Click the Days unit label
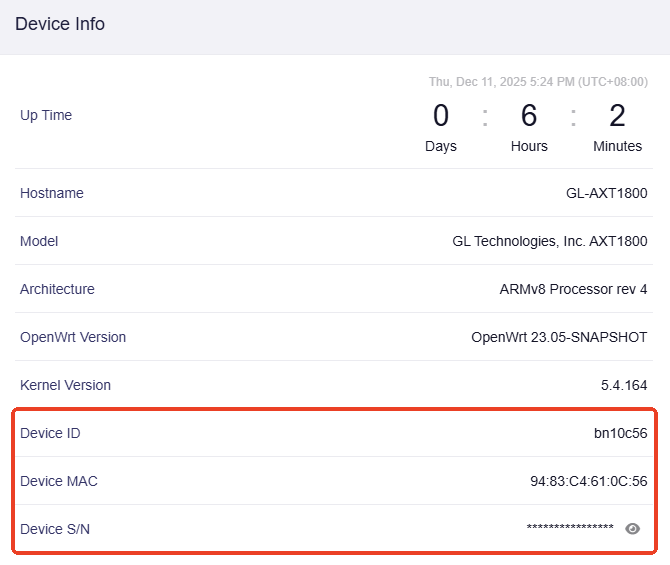Viewport: 670px width, 565px height. pos(441,146)
